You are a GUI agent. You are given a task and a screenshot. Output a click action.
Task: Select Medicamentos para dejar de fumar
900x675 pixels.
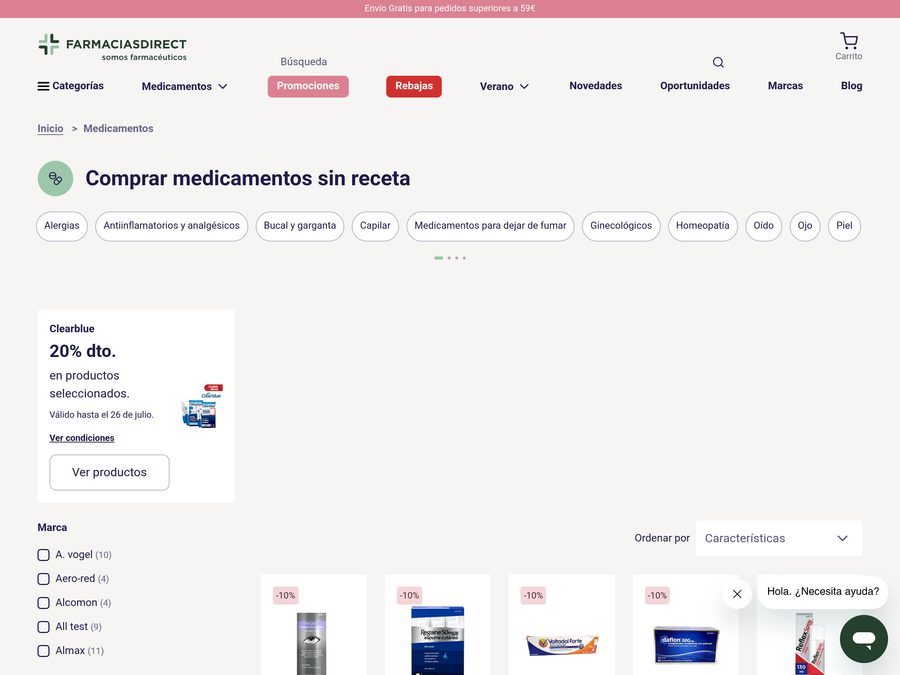tap(490, 226)
